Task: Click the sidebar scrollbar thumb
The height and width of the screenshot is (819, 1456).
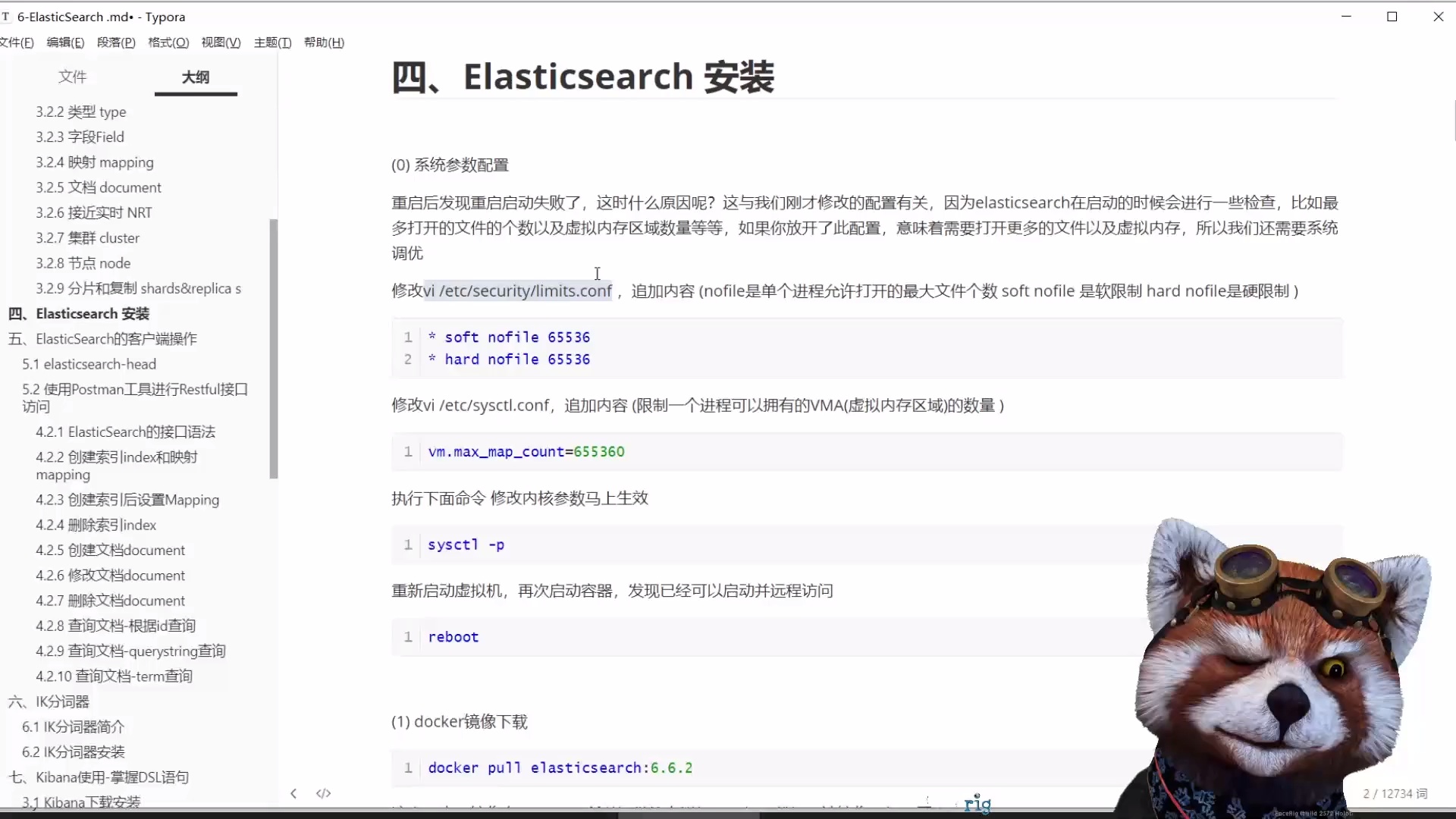Action: pos(274,349)
